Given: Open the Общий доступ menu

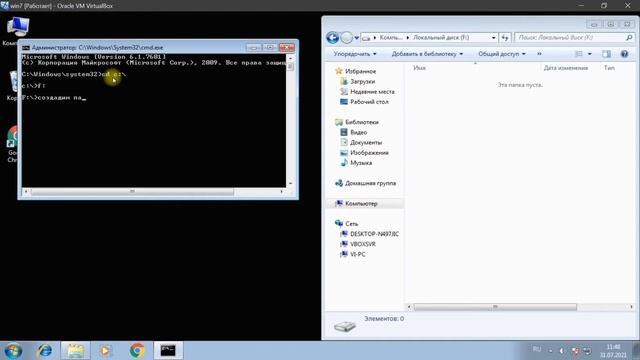Looking at the screenshot, I should 502,54.
